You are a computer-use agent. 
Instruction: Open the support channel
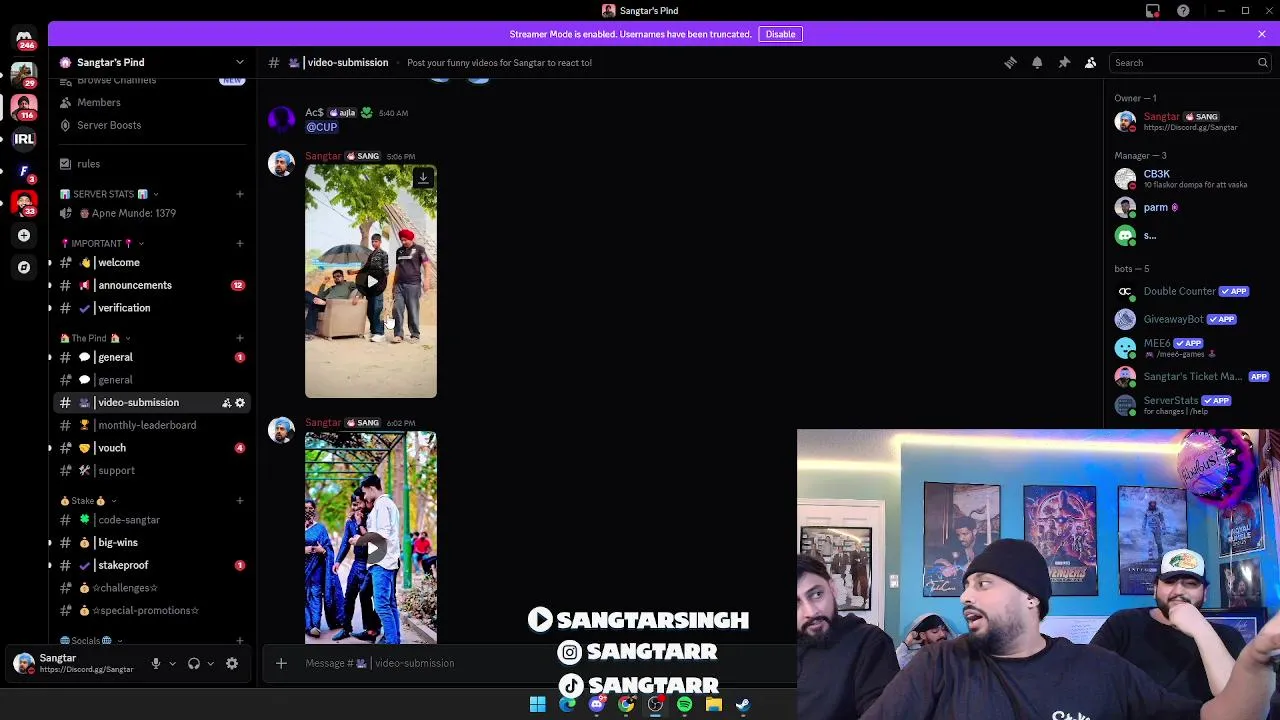[x=151, y=470]
